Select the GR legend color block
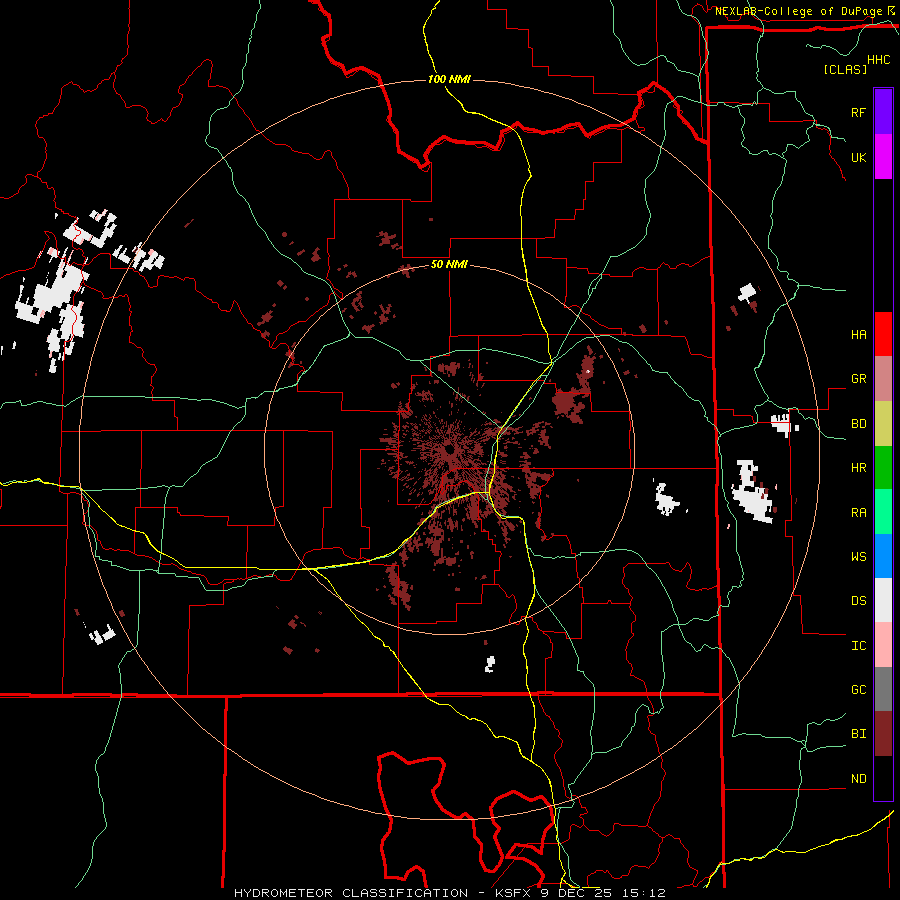 coord(883,379)
